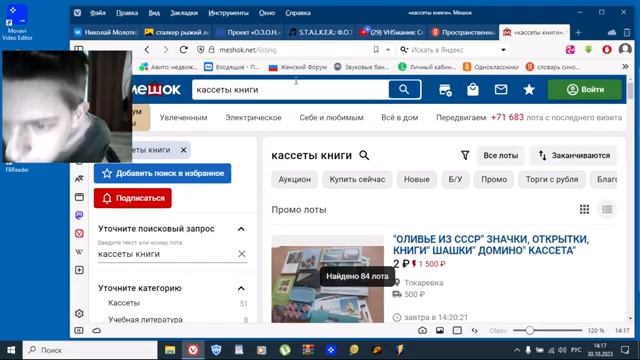Open the translate panel icon in sidebar
This screenshot has height=360, width=640.
79,178
